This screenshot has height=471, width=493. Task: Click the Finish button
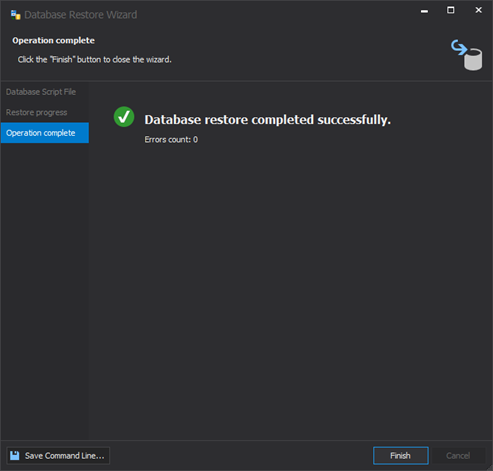pyautogui.click(x=401, y=455)
